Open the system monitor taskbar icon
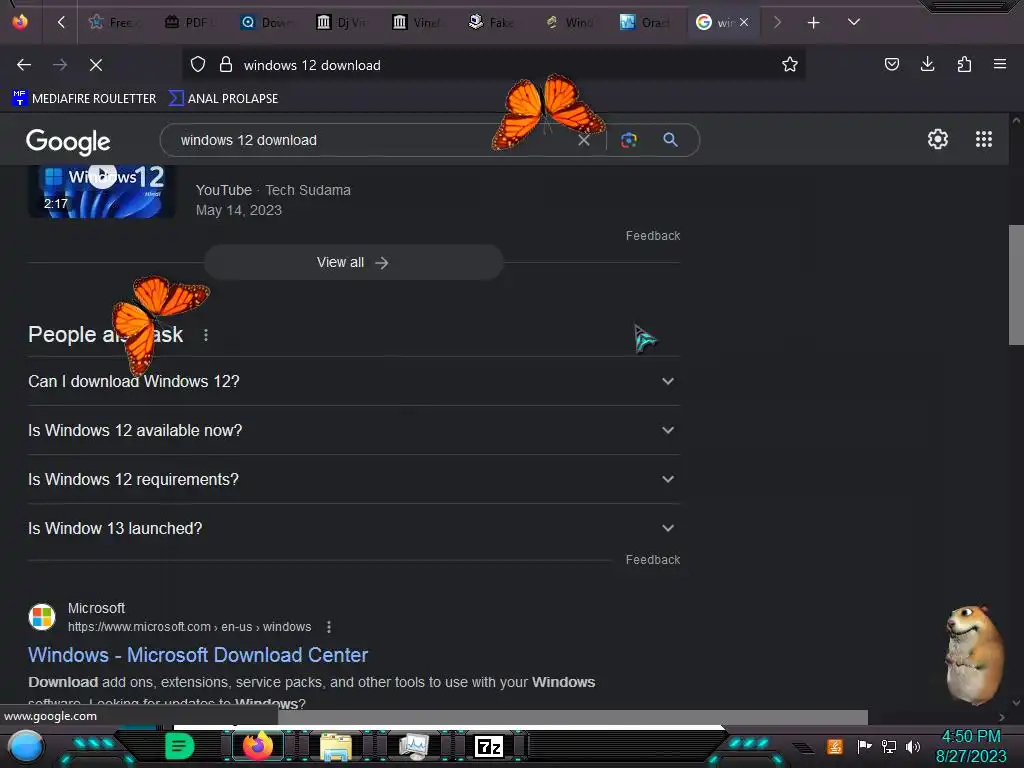Image resolution: width=1024 pixels, height=768 pixels. tap(414, 746)
